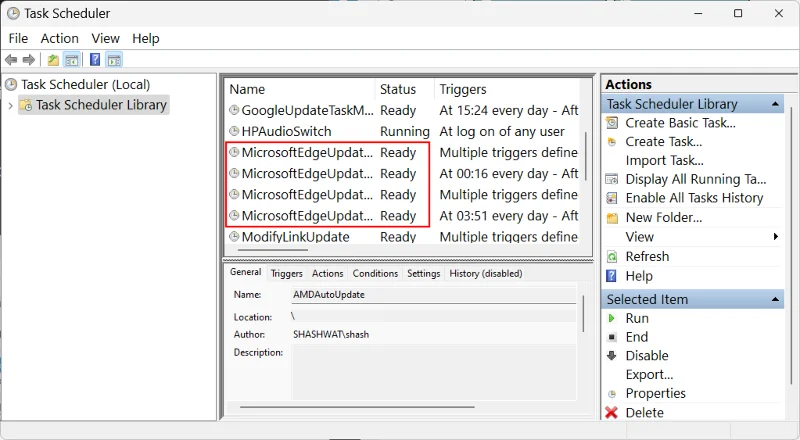This screenshot has width=800, height=440.
Task: Switch to the Triggers tab
Action: (287, 274)
